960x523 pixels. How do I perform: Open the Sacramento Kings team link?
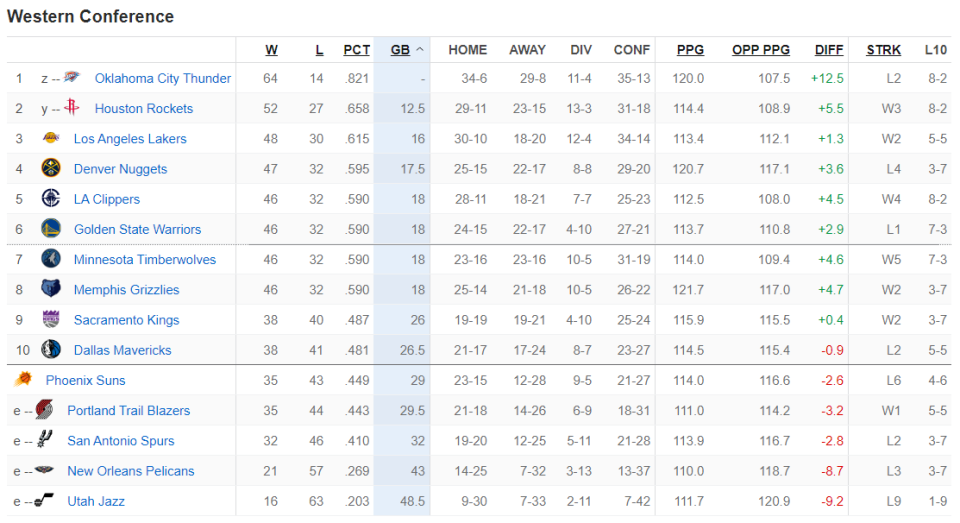[126, 320]
